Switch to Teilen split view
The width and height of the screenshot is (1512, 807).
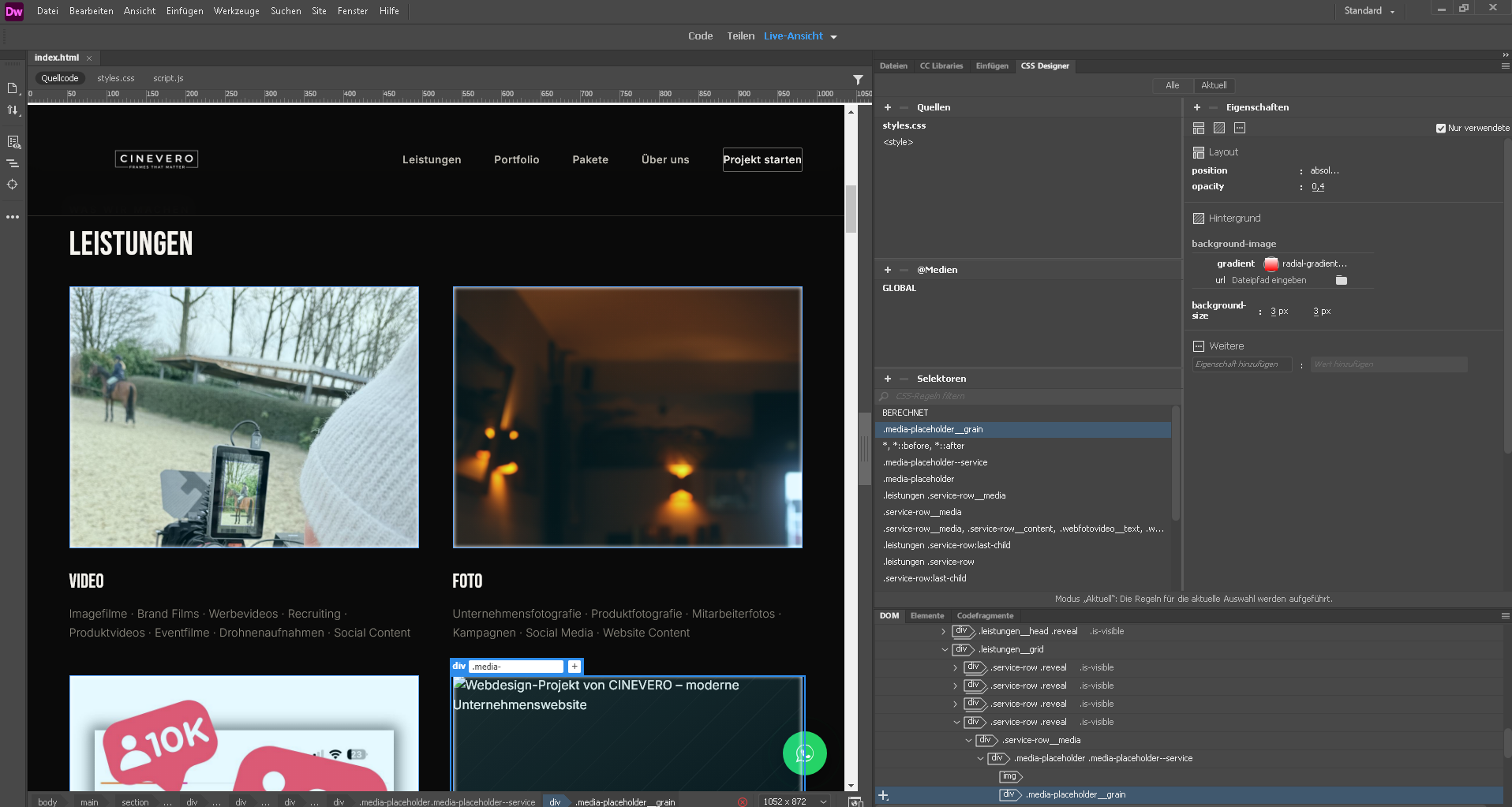[740, 36]
